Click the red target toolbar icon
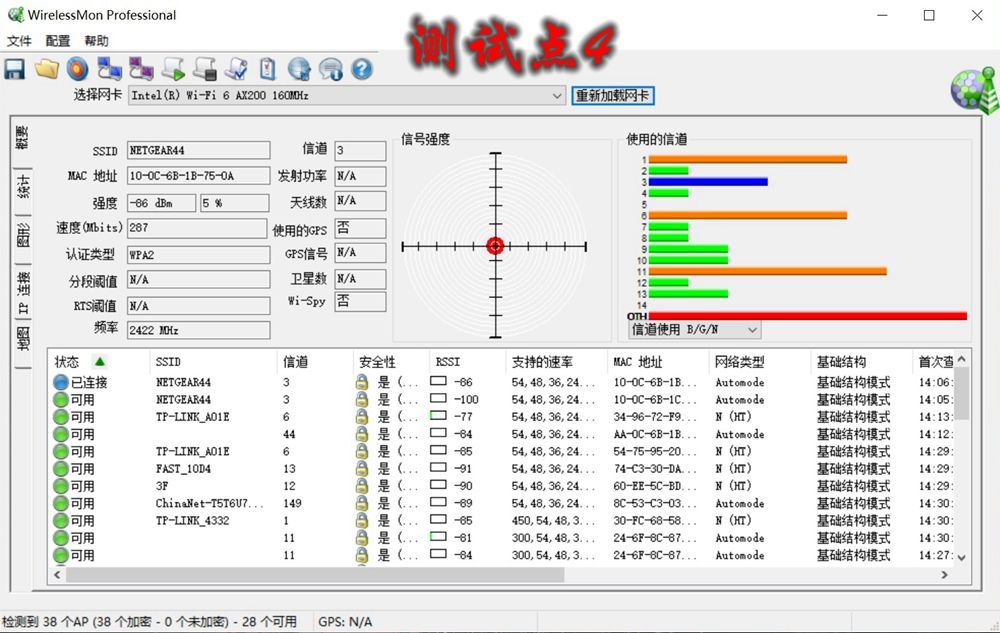Viewport: 1000px width, 633px height. coord(77,69)
